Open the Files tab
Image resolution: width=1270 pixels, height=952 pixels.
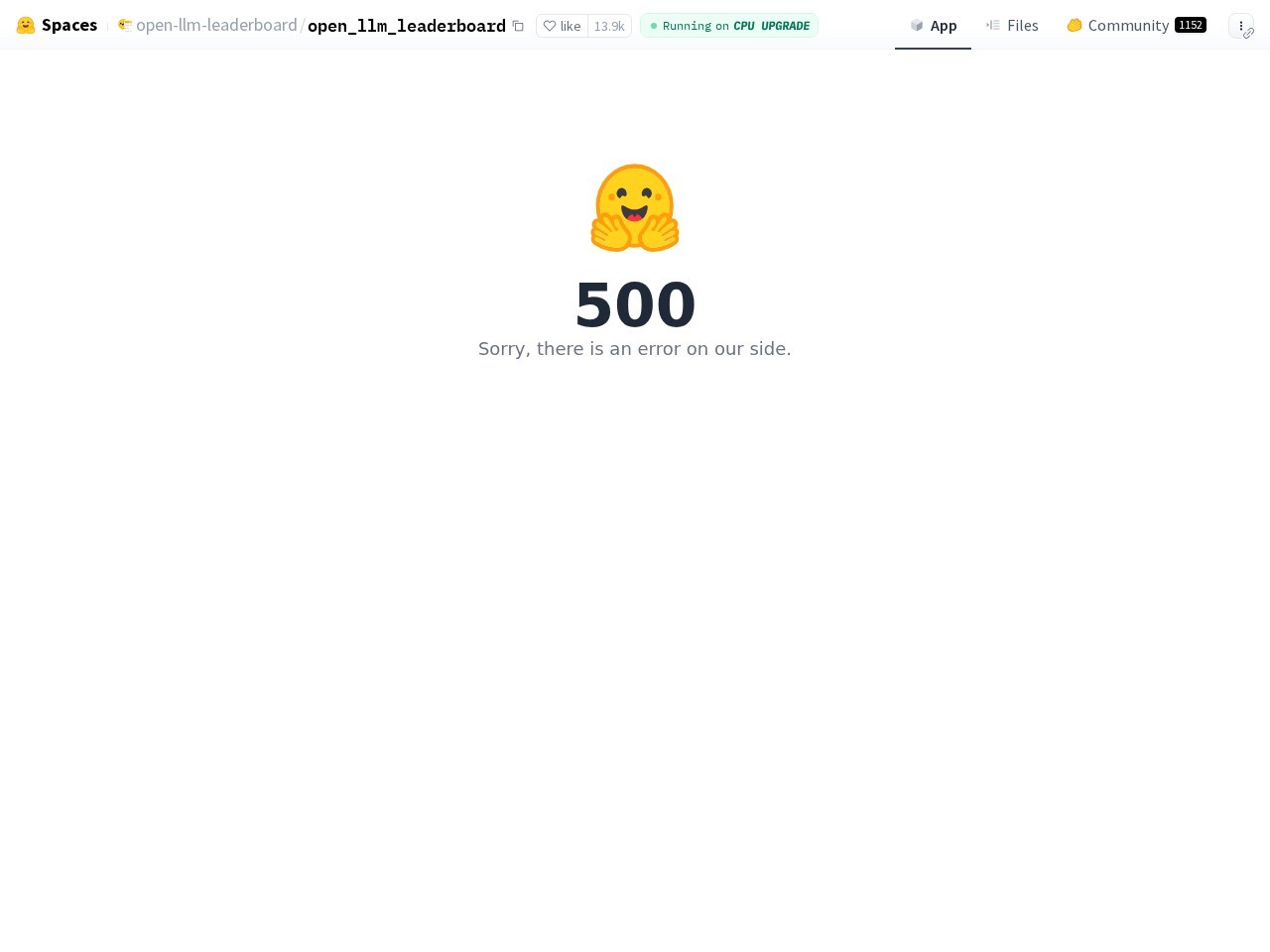click(x=1012, y=26)
